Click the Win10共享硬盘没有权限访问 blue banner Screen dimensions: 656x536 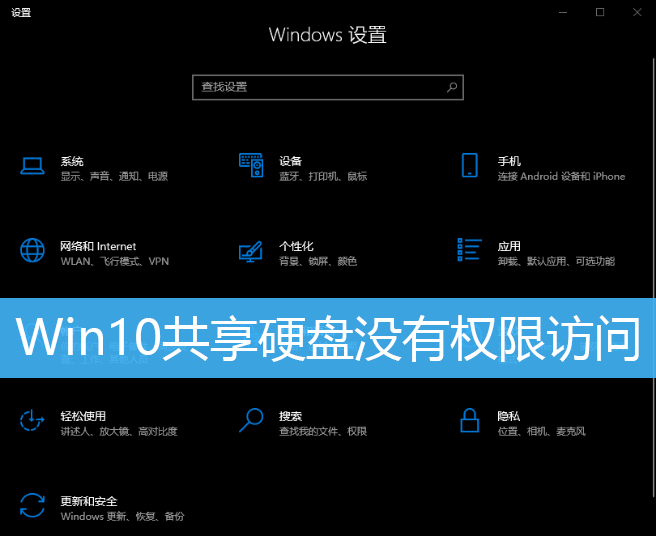(328, 338)
